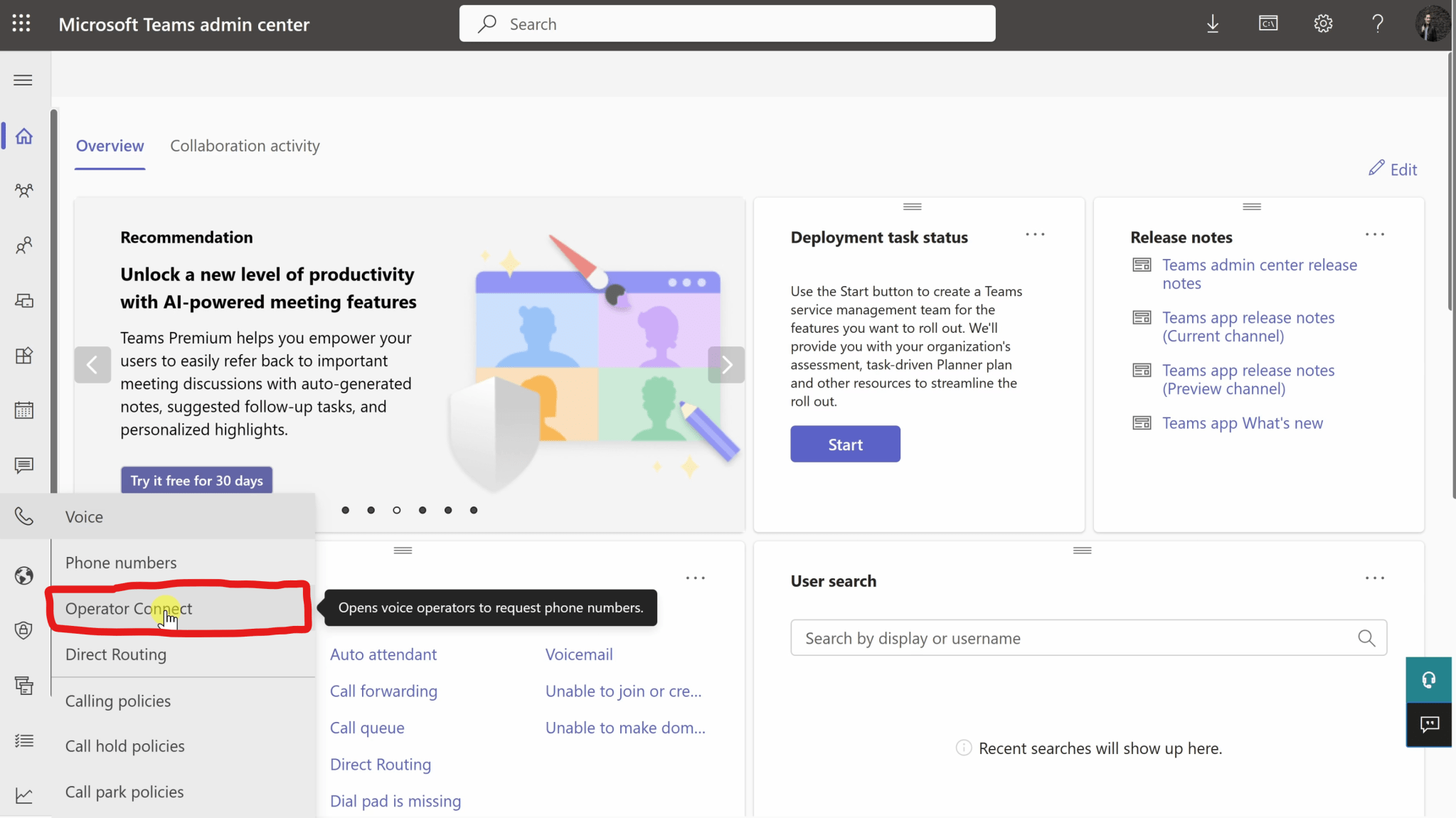Open Call hold policies menu item

click(x=184, y=746)
